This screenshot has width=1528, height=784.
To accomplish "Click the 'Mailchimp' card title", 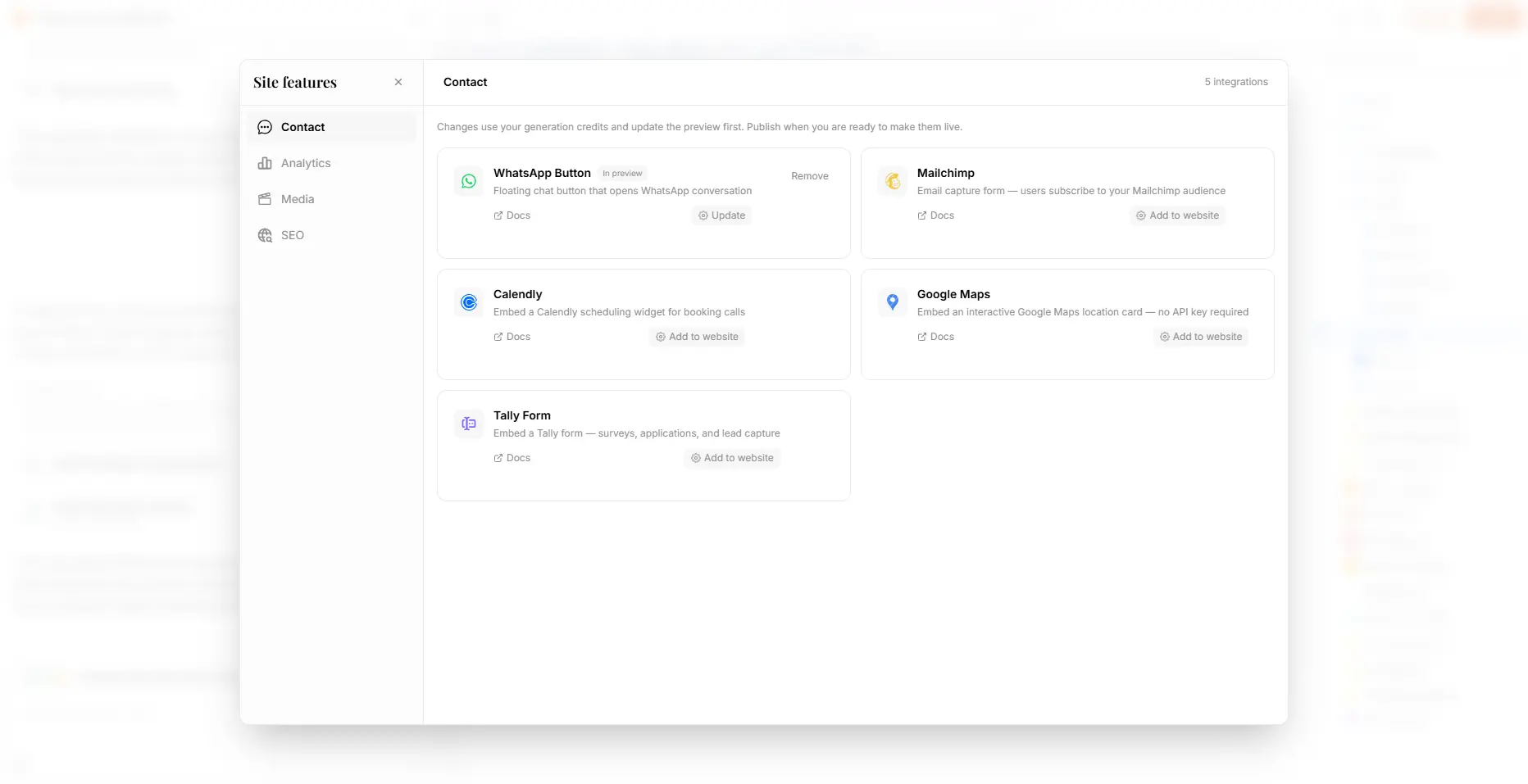I will (946, 173).
